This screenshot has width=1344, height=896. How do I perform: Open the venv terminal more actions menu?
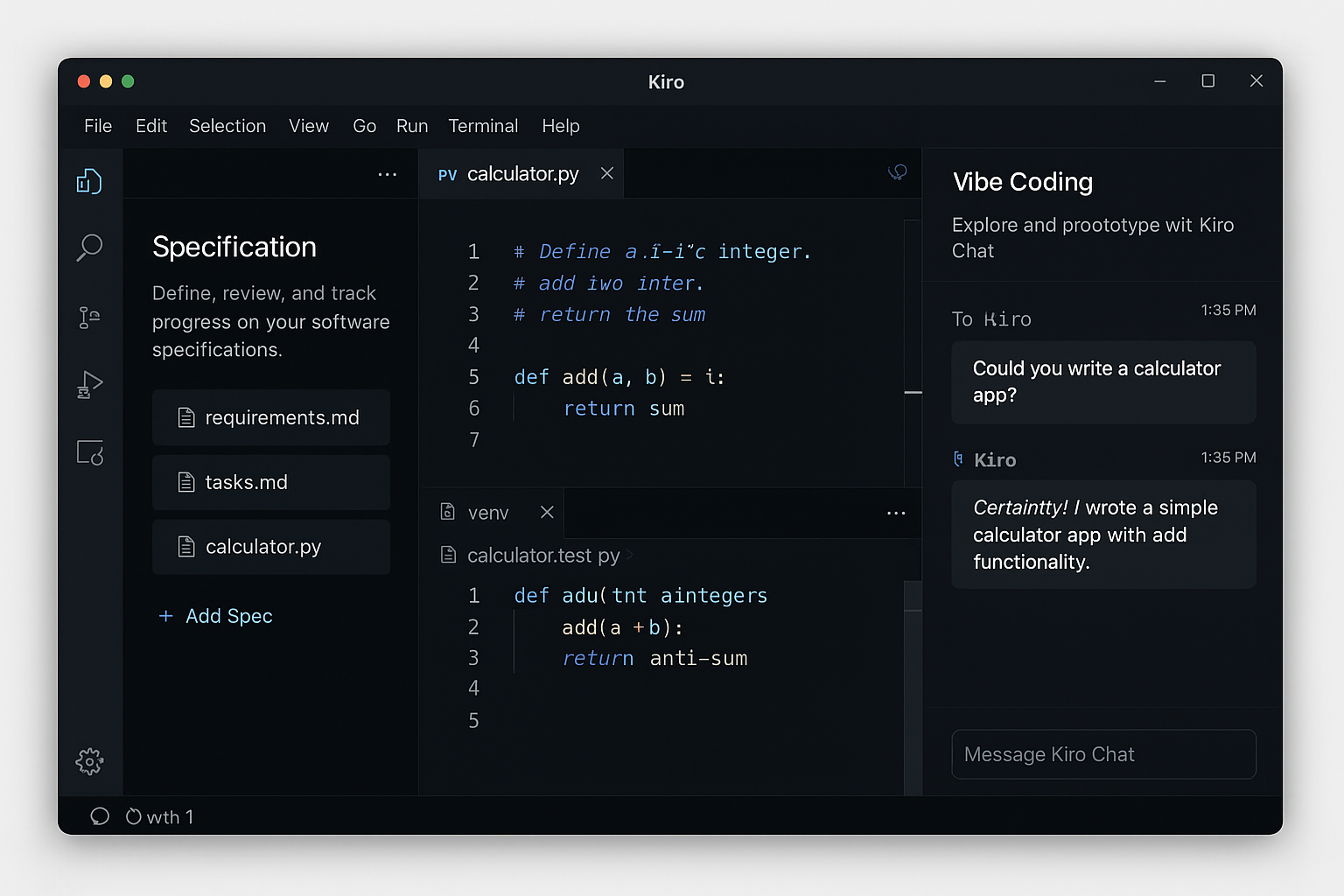click(895, 513)
